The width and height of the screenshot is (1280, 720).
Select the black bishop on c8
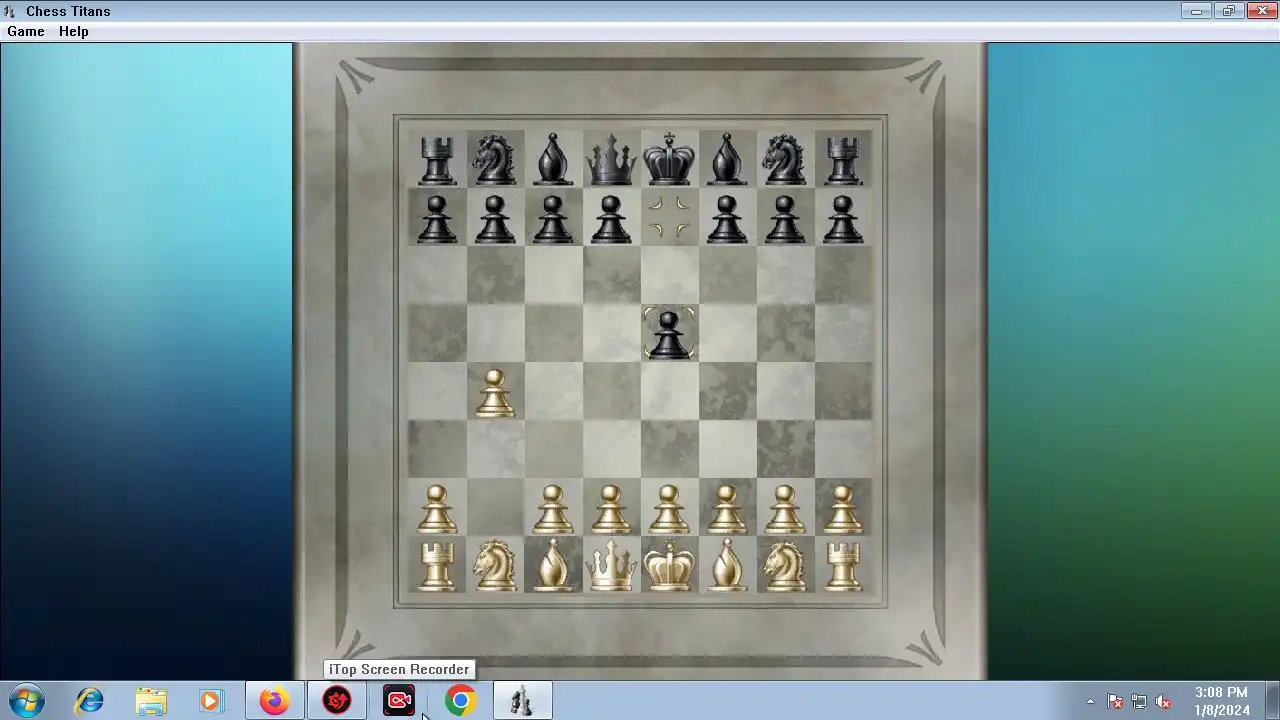pos(553,160)
